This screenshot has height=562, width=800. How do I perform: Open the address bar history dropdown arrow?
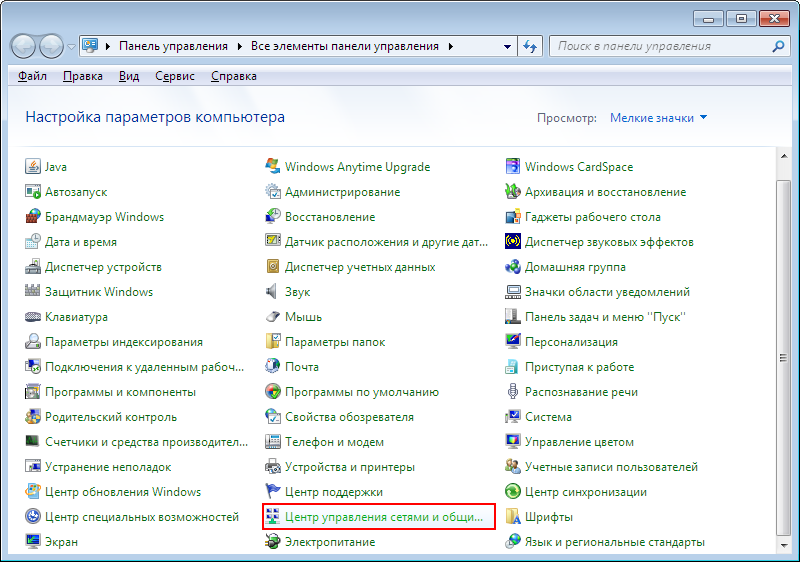click(507, 46)
